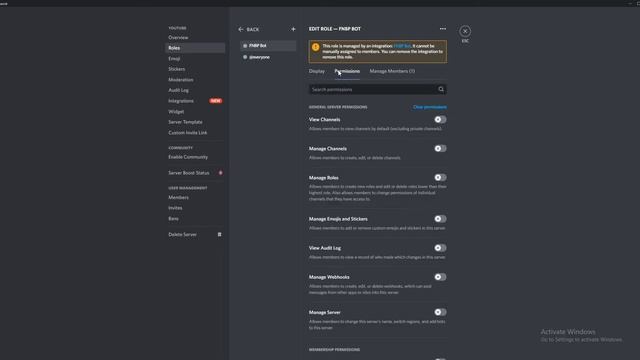This screenshot has width=640, height=360.
Task: Toggle the Manage Webhooks permission
Action: click(x=440, y=277)
